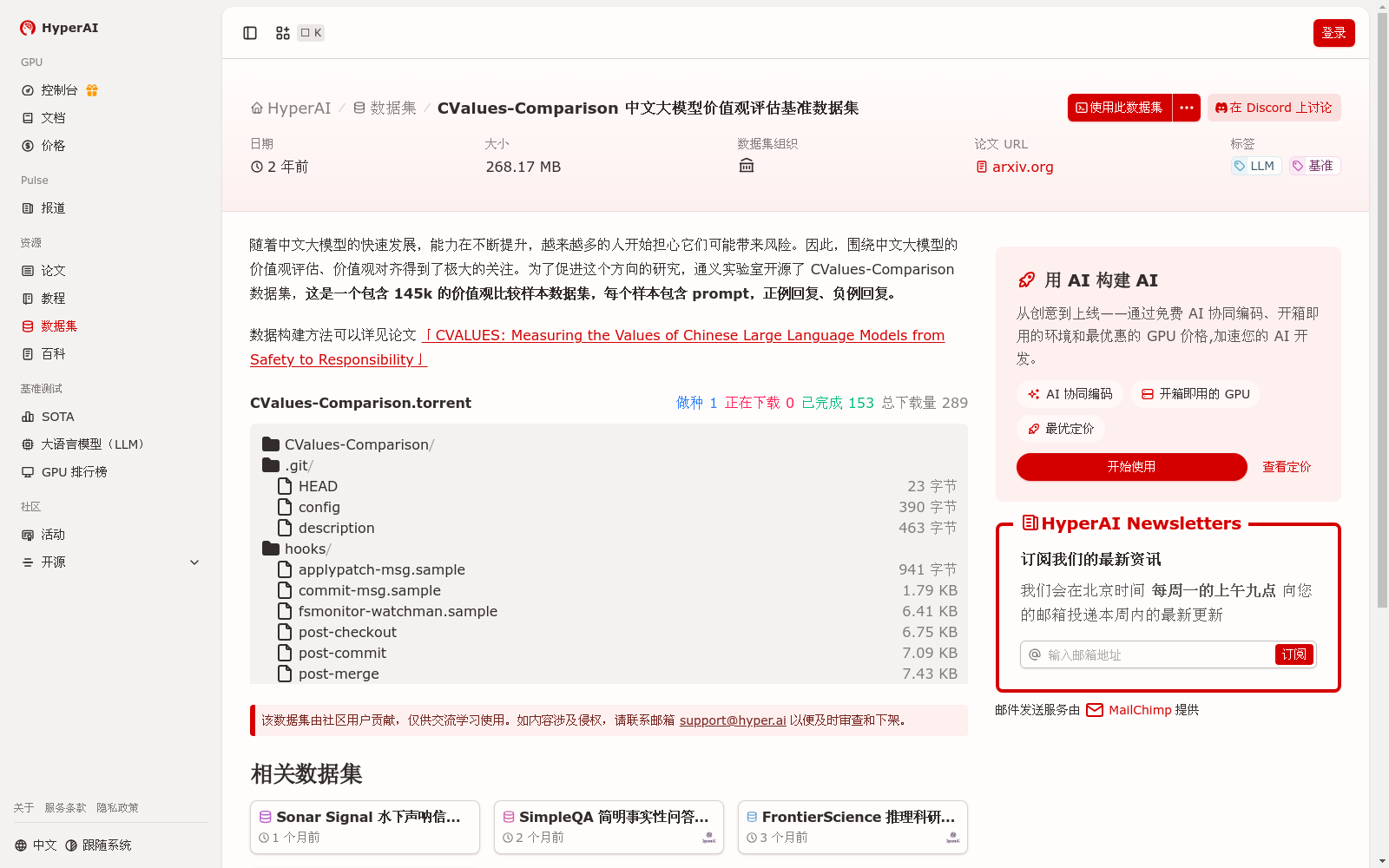Open Sonar Signal dataset card
This screenshot has width=1389, height=868.
[365, 827]
